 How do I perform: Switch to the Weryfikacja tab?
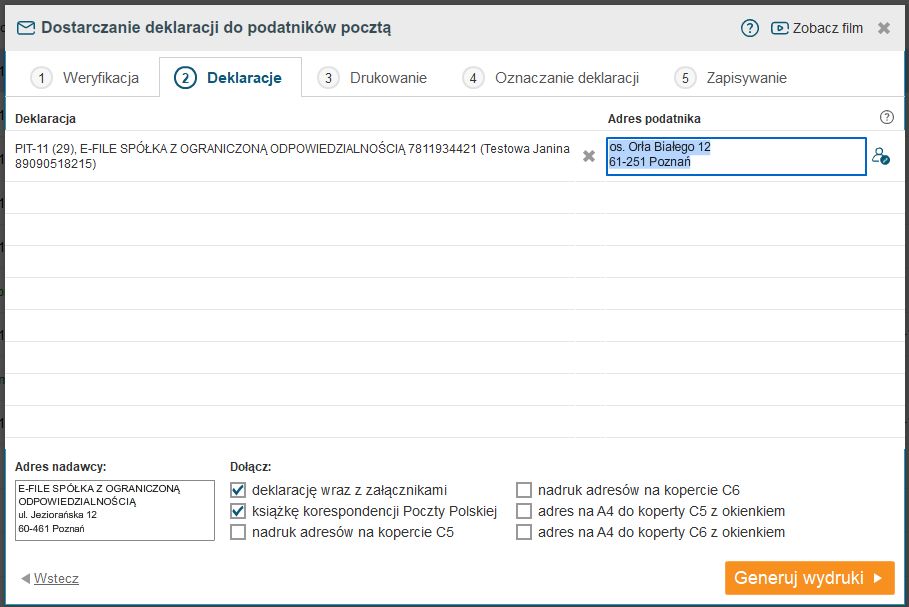84,78
